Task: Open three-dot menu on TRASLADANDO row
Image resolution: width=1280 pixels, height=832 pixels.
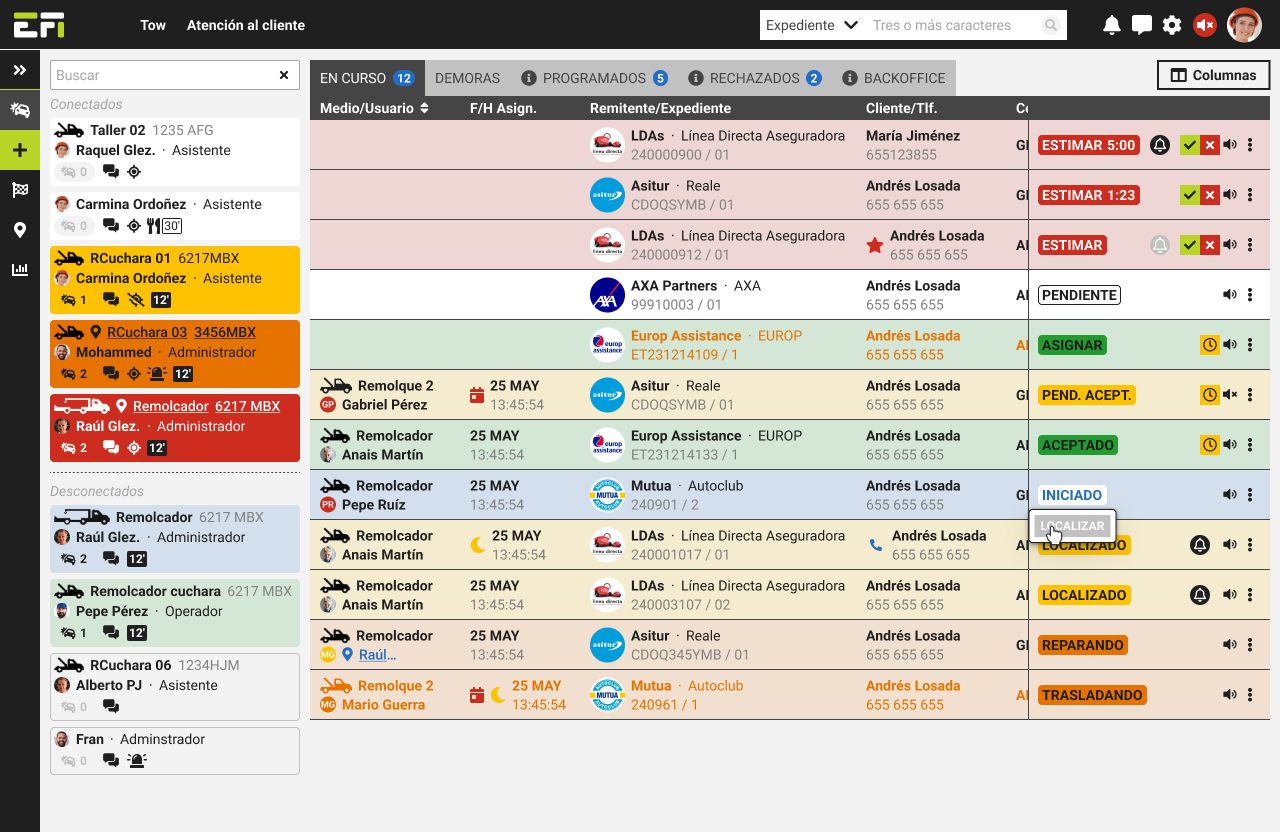Action: tap(1250, 695)
